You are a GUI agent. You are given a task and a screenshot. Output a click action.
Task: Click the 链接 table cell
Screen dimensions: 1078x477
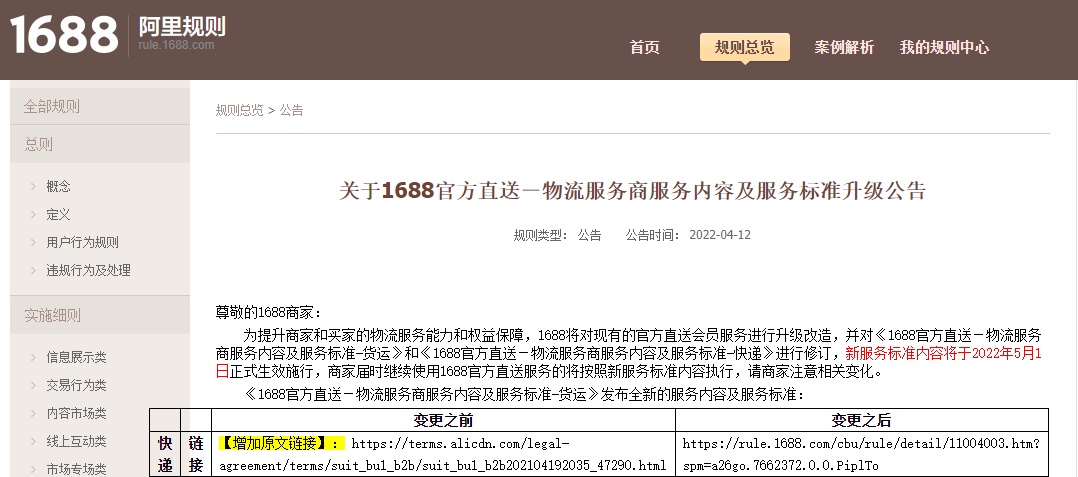click(196, 454)
